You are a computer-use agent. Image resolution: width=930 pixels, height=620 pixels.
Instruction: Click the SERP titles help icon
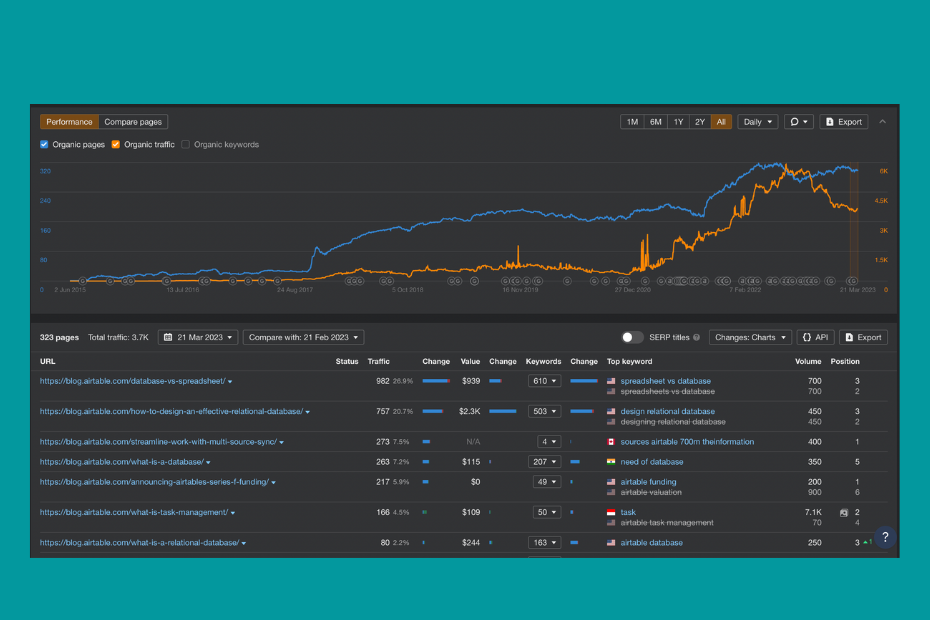click(696, 337)
